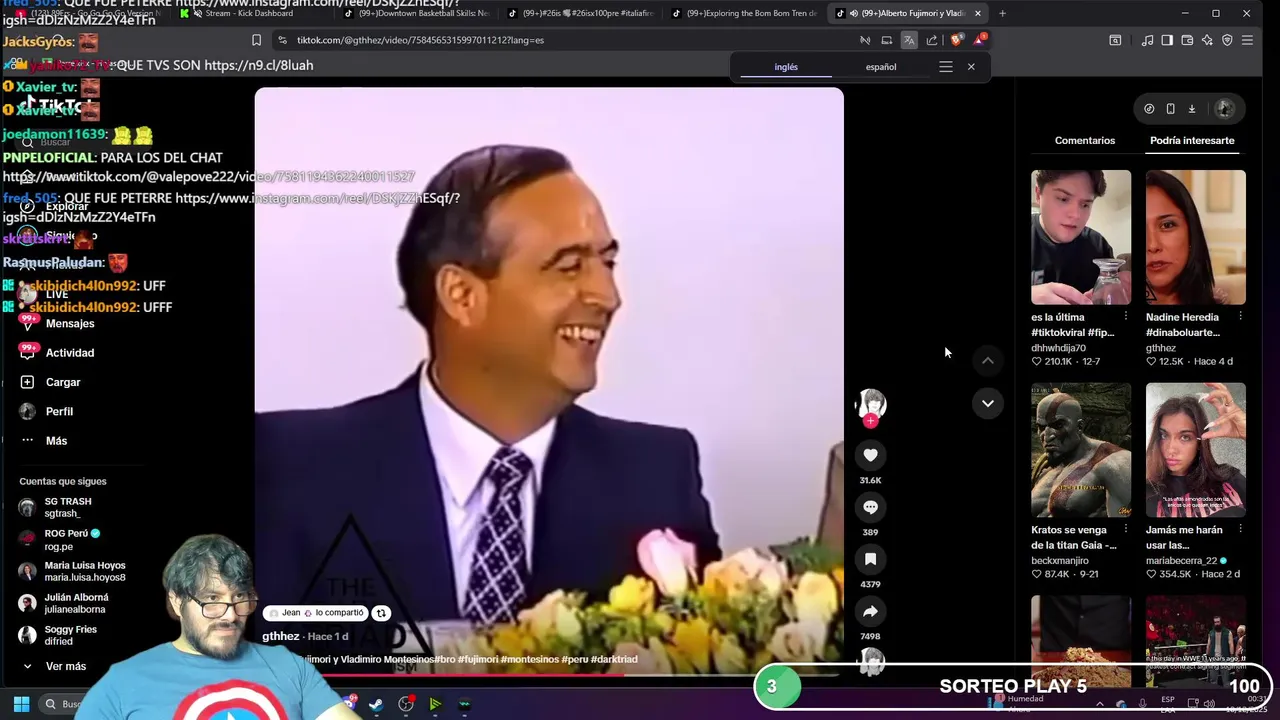
Task: Open the OBS icon on the taskbar
Action: (406, 704)
